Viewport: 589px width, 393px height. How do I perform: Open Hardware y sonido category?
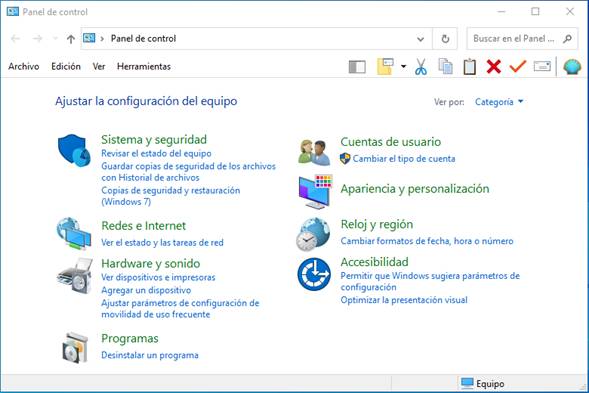151,263
